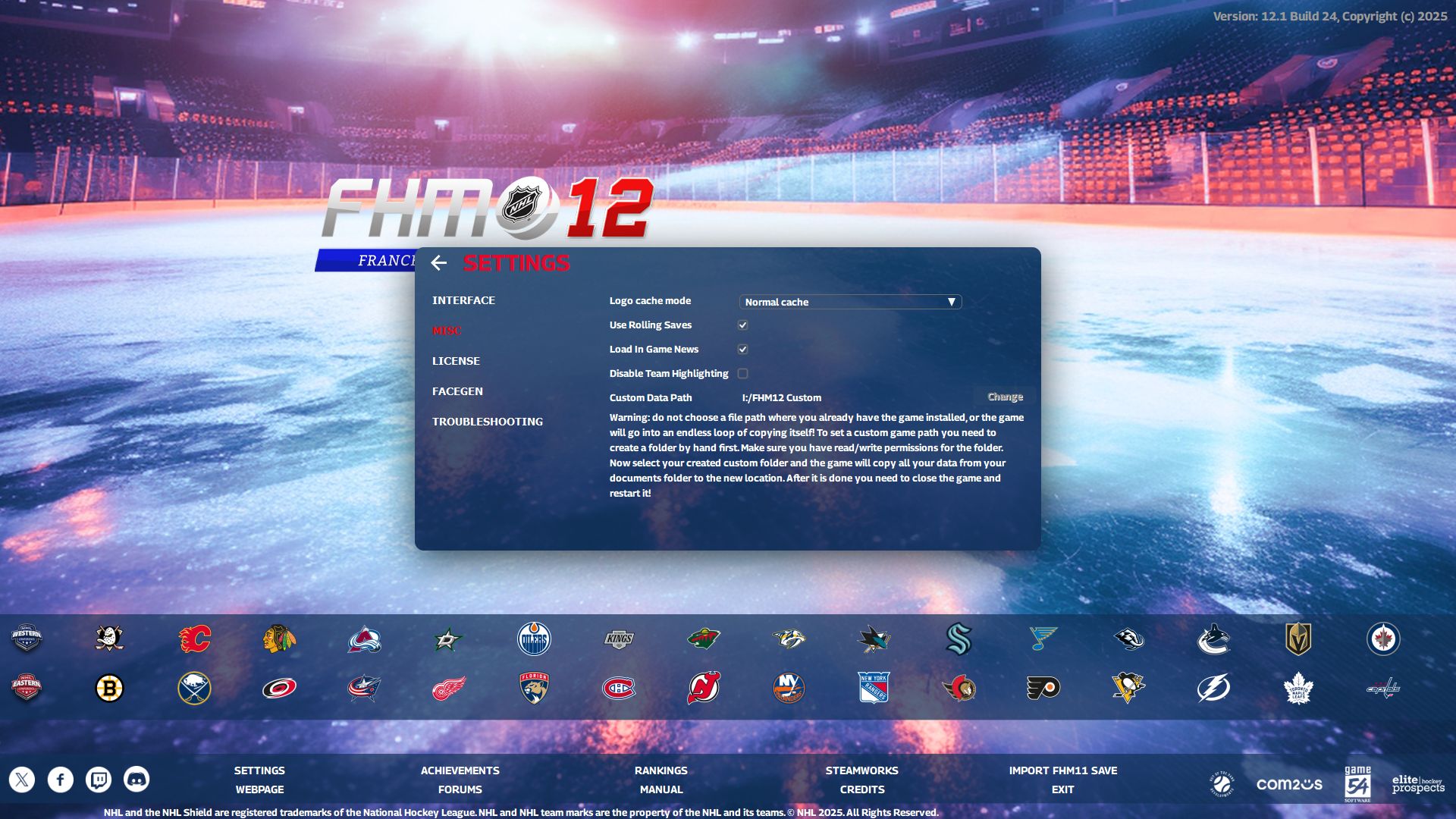
Task: Click the Facebook icon
Action: 61,779
